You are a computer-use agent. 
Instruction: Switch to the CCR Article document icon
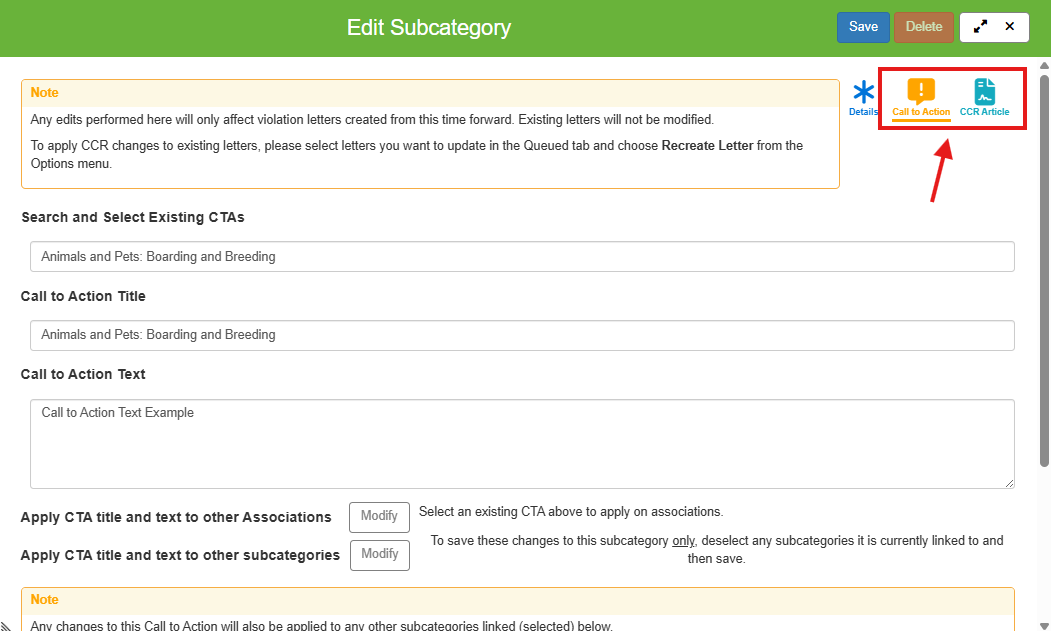point(985,92)
